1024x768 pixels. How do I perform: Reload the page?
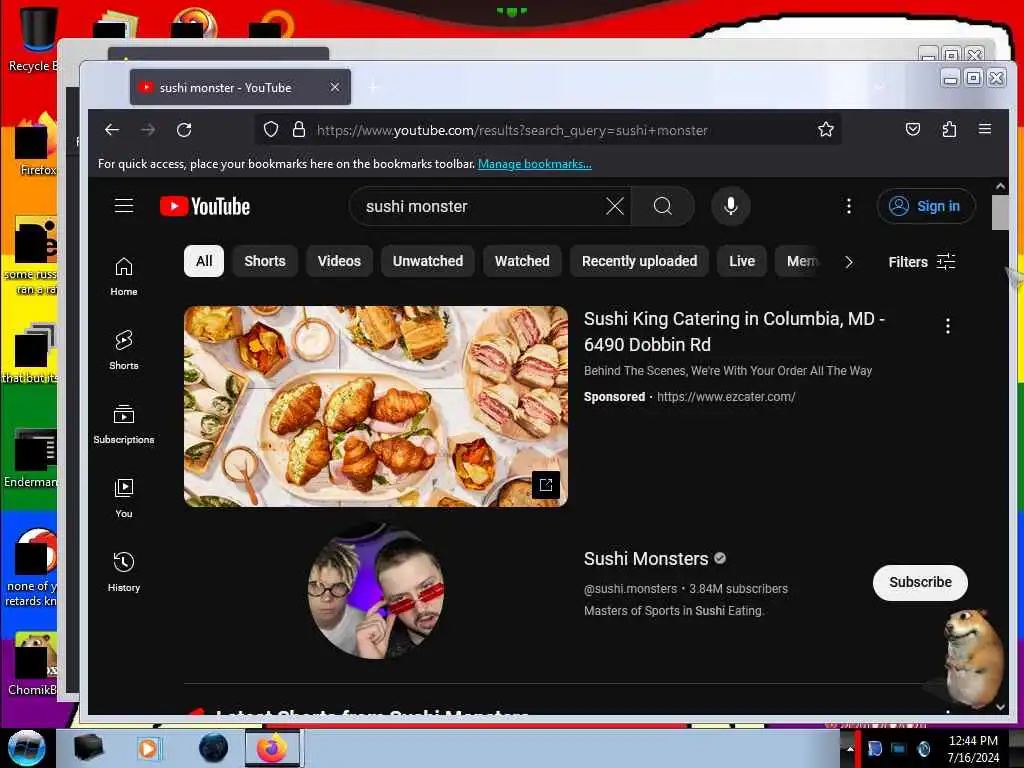[x=184, y=130]
